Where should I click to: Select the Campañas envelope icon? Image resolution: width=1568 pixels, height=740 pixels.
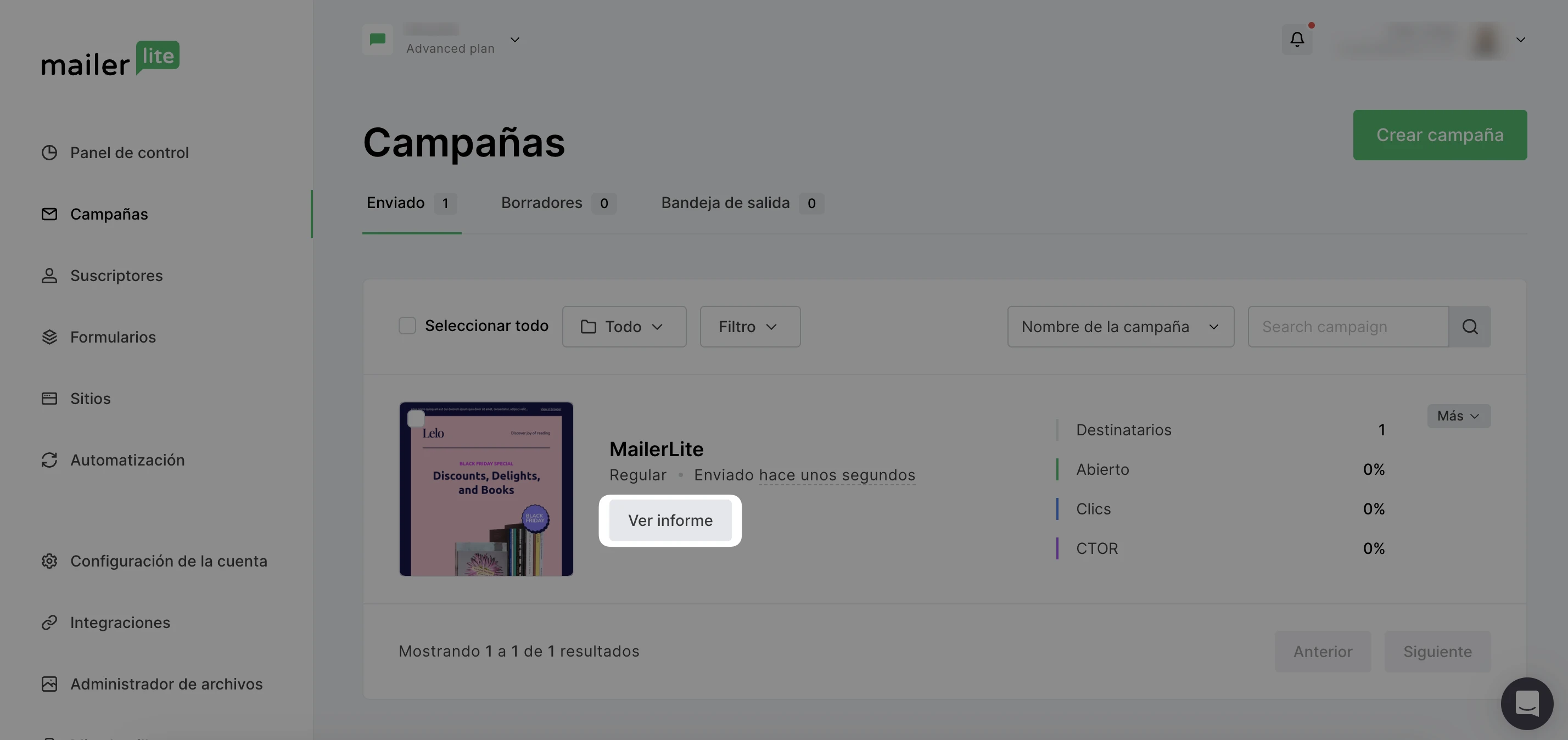49,214
